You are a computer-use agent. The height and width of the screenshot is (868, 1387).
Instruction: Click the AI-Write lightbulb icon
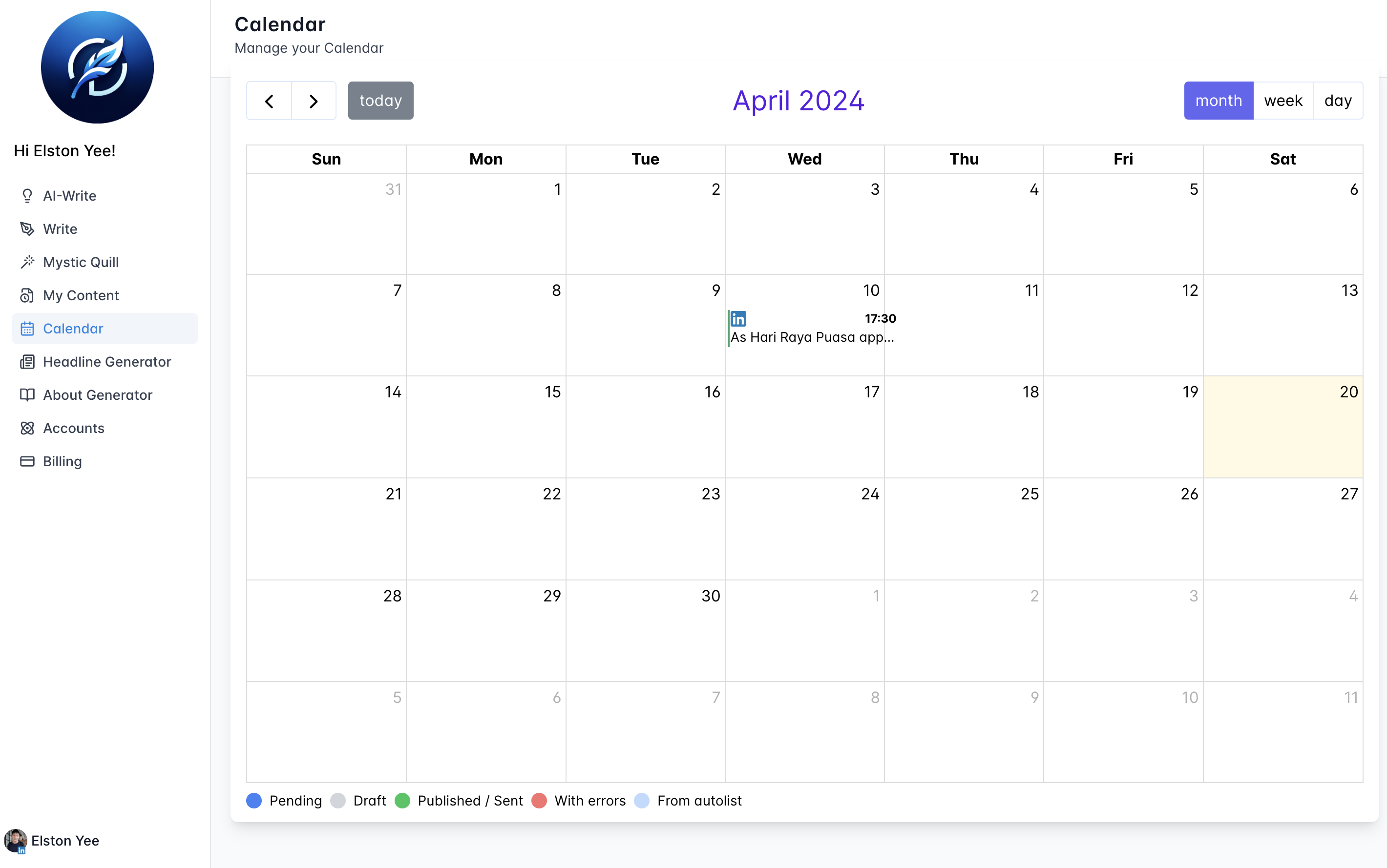click(x=27, y=196)
